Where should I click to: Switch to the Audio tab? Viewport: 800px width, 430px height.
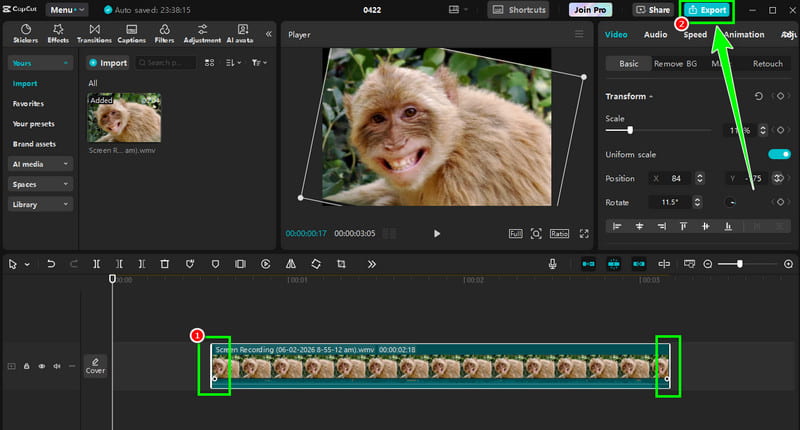click(655, 34)
